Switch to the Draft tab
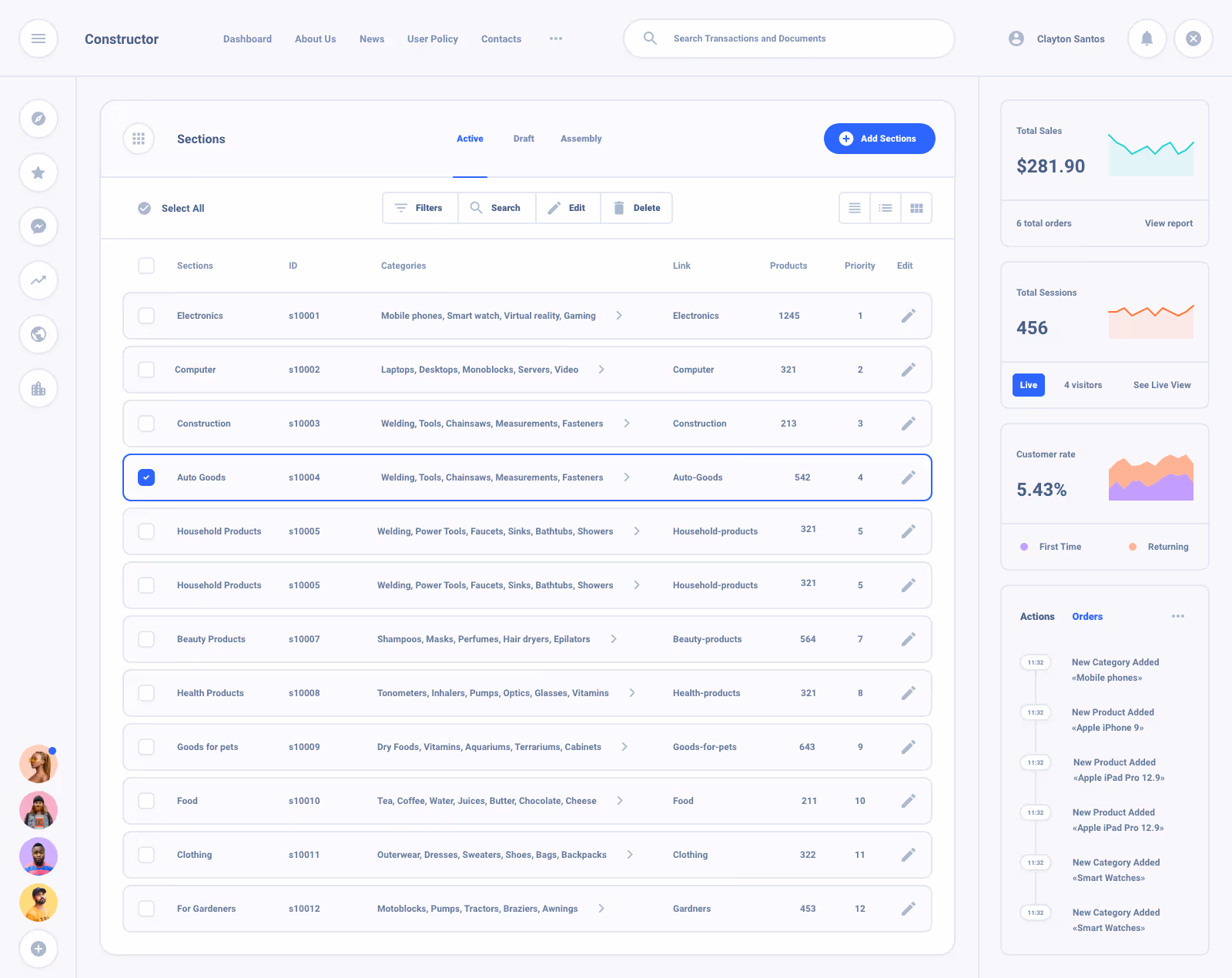The height and width of the screenshot is (978, 1232). point(524,139)
